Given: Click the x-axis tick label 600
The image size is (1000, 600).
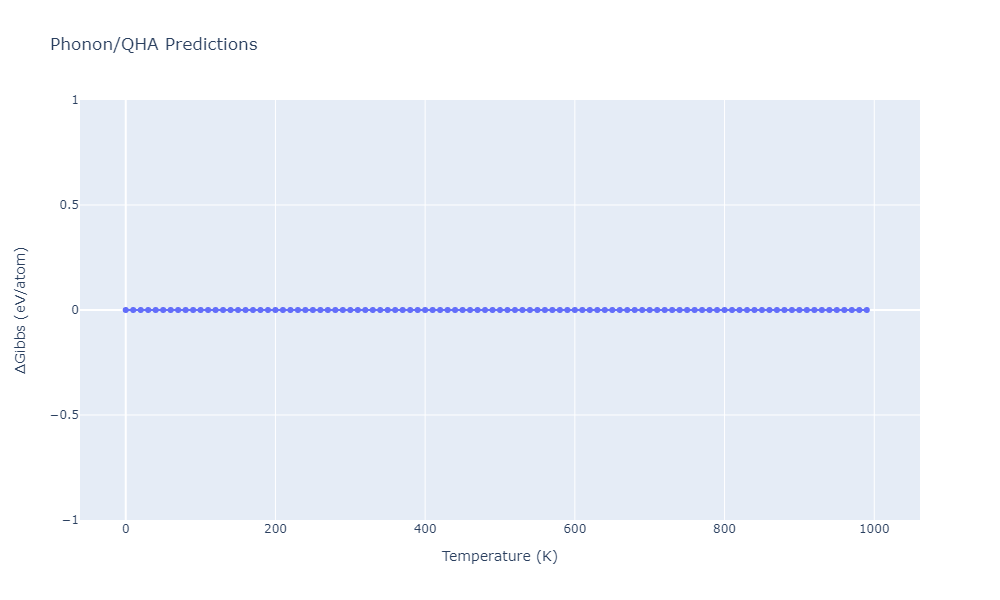Looking at the screenshot, I should pos(574,529).
